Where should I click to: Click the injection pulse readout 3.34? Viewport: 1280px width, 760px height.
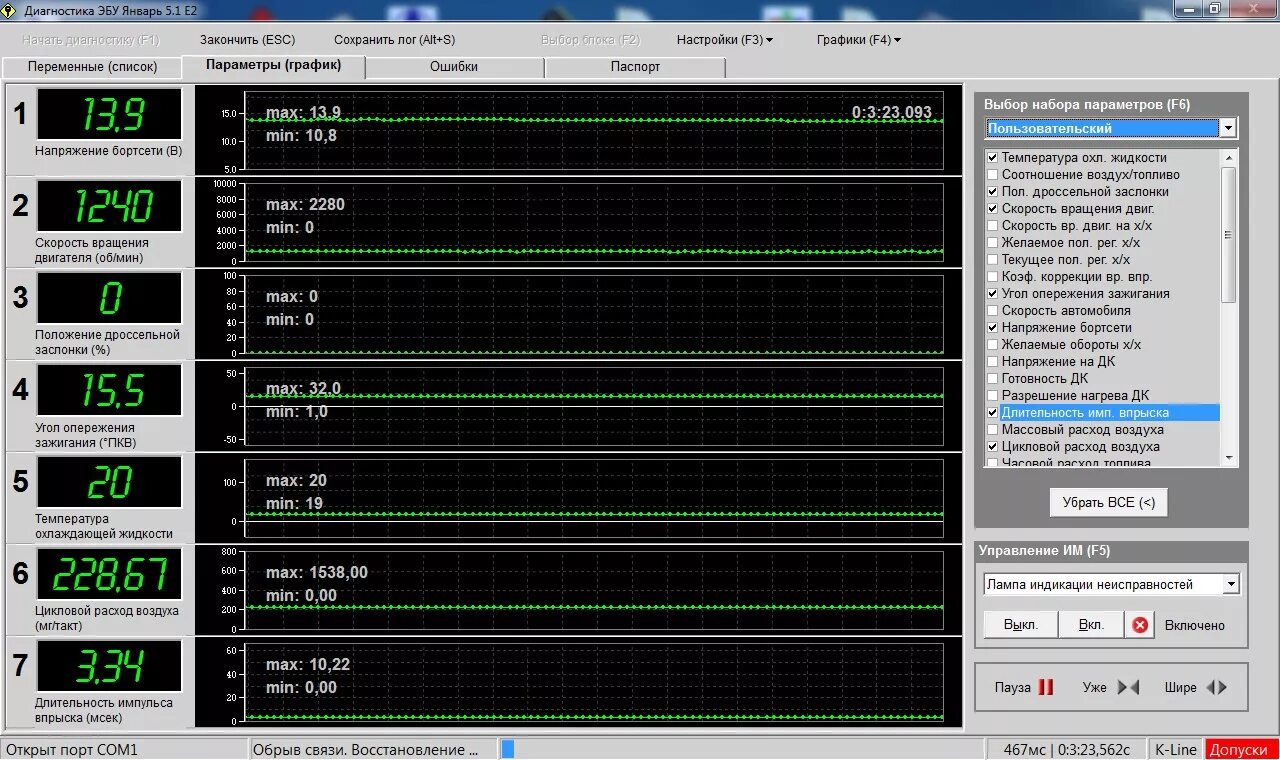click(110, 666)
